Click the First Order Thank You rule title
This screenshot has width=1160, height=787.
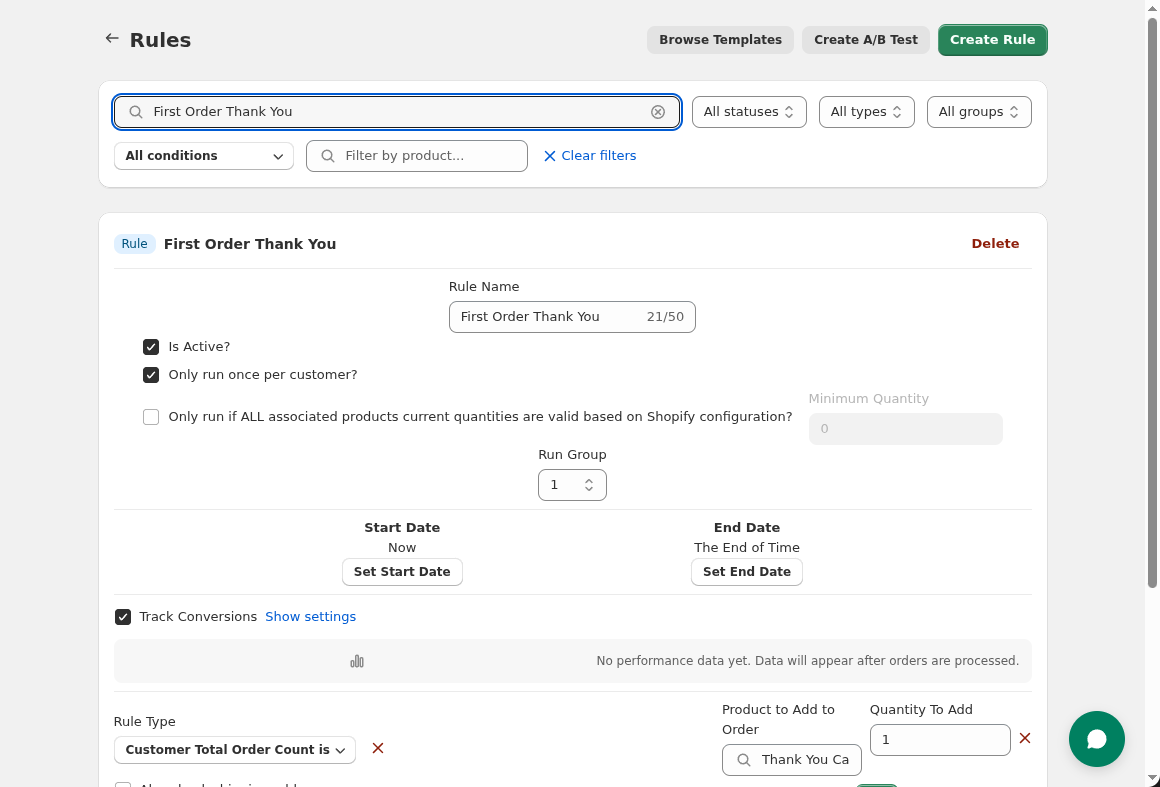(250, 244)
